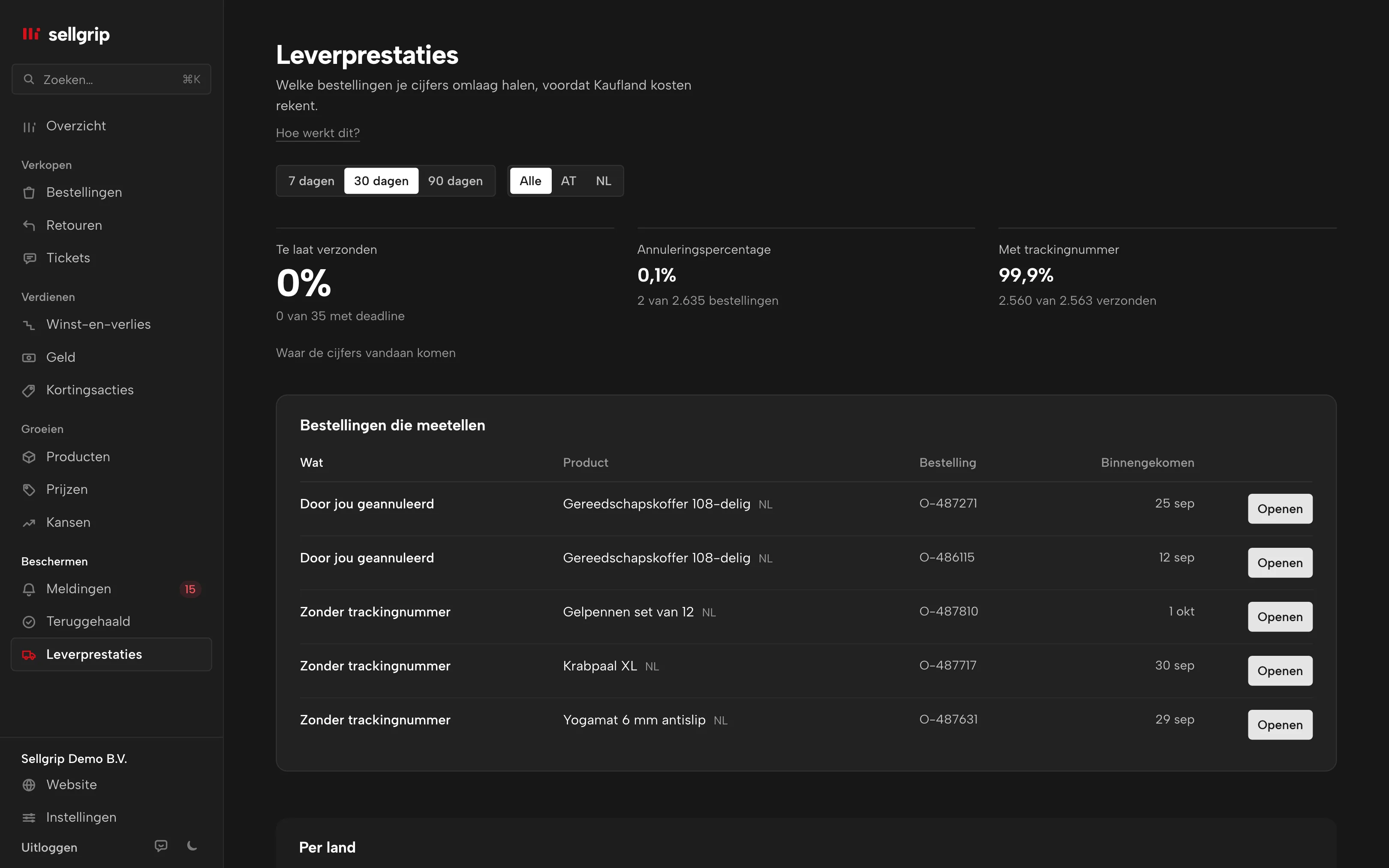Toggle dark mode with the moon icon
The height and width of the screenshot is (868, 1389).
tap(192, 846)
